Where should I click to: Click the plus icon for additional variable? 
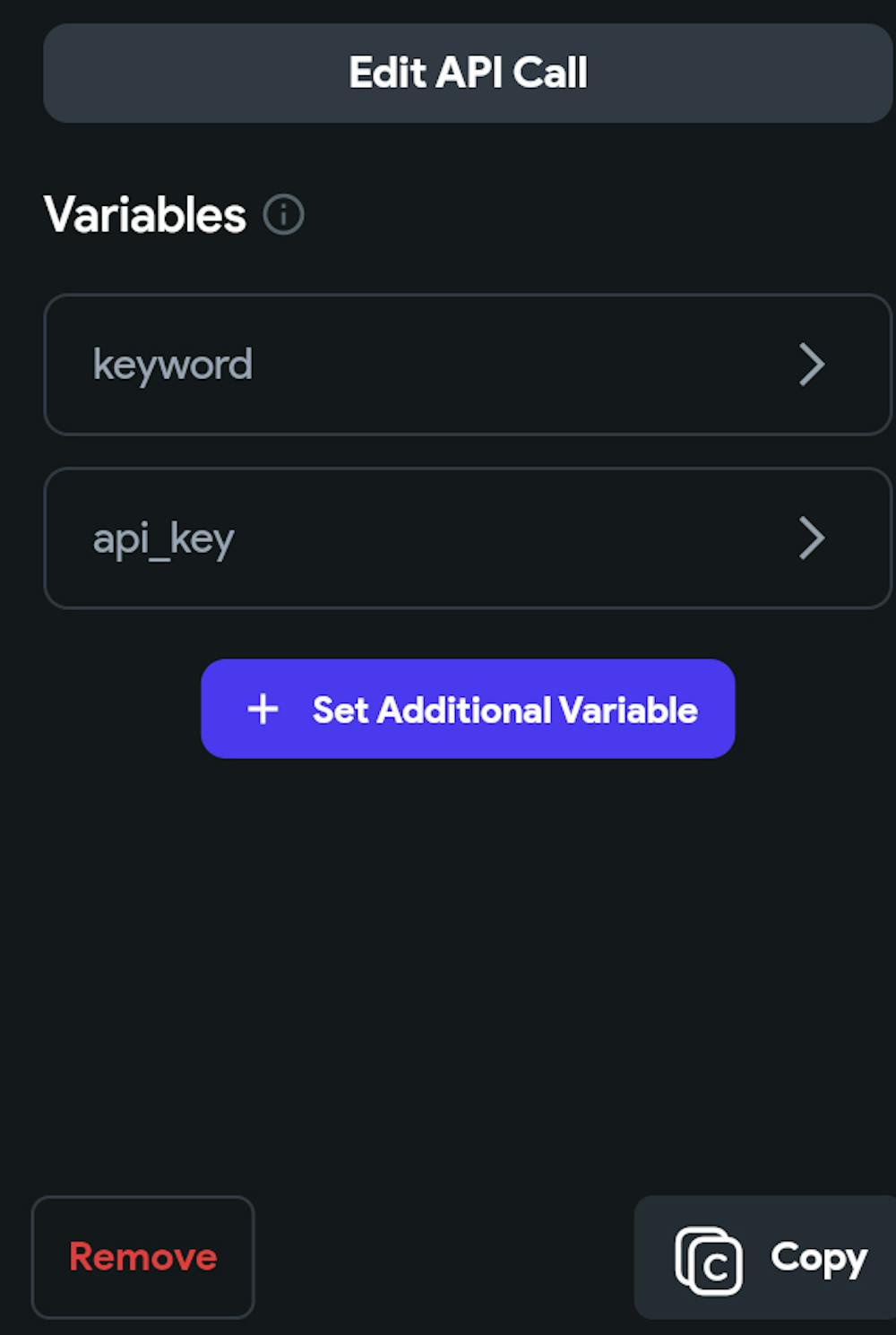coord(263,709)
